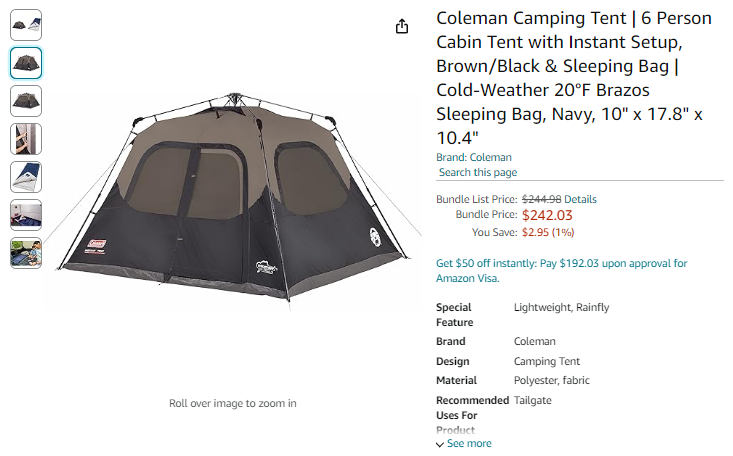Select the navy sleeping bag thumbnail
Viewport: 733px width, 456px height.
coord(26,177)
